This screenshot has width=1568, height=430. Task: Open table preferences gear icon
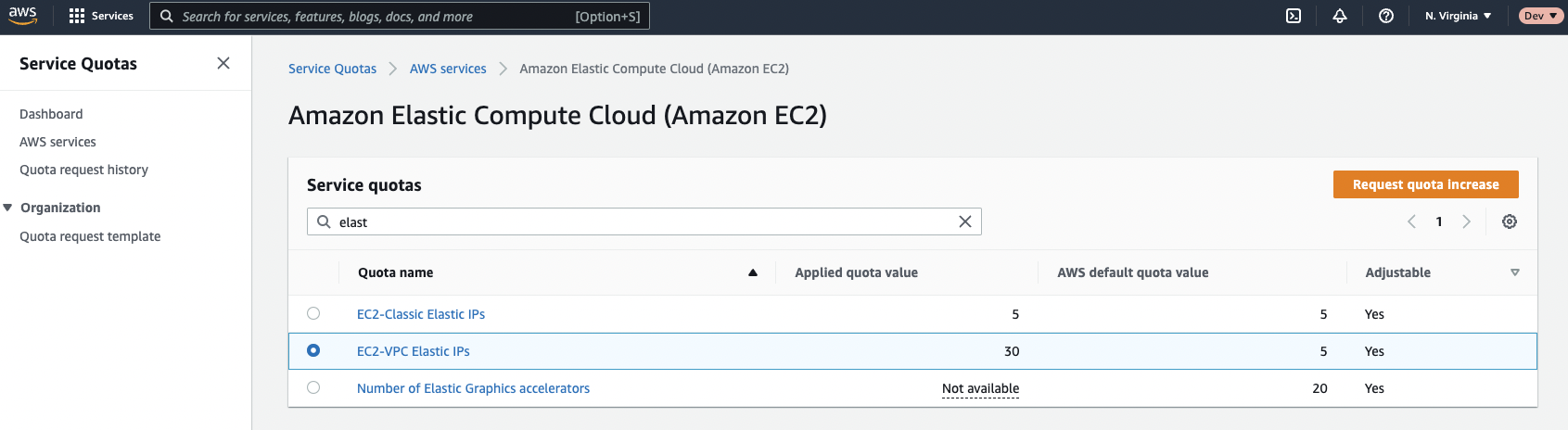tap(1510, 221)
